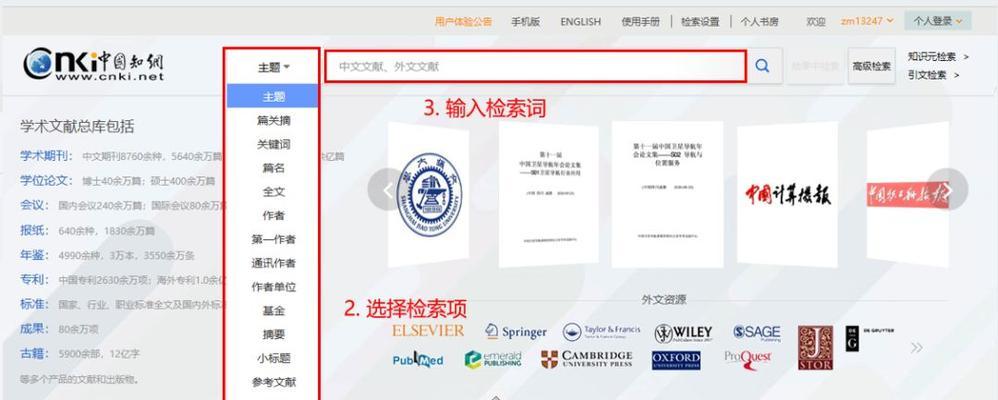Select 作者 search field option
This screenshot has width=998, height=400.
point(272,215)
